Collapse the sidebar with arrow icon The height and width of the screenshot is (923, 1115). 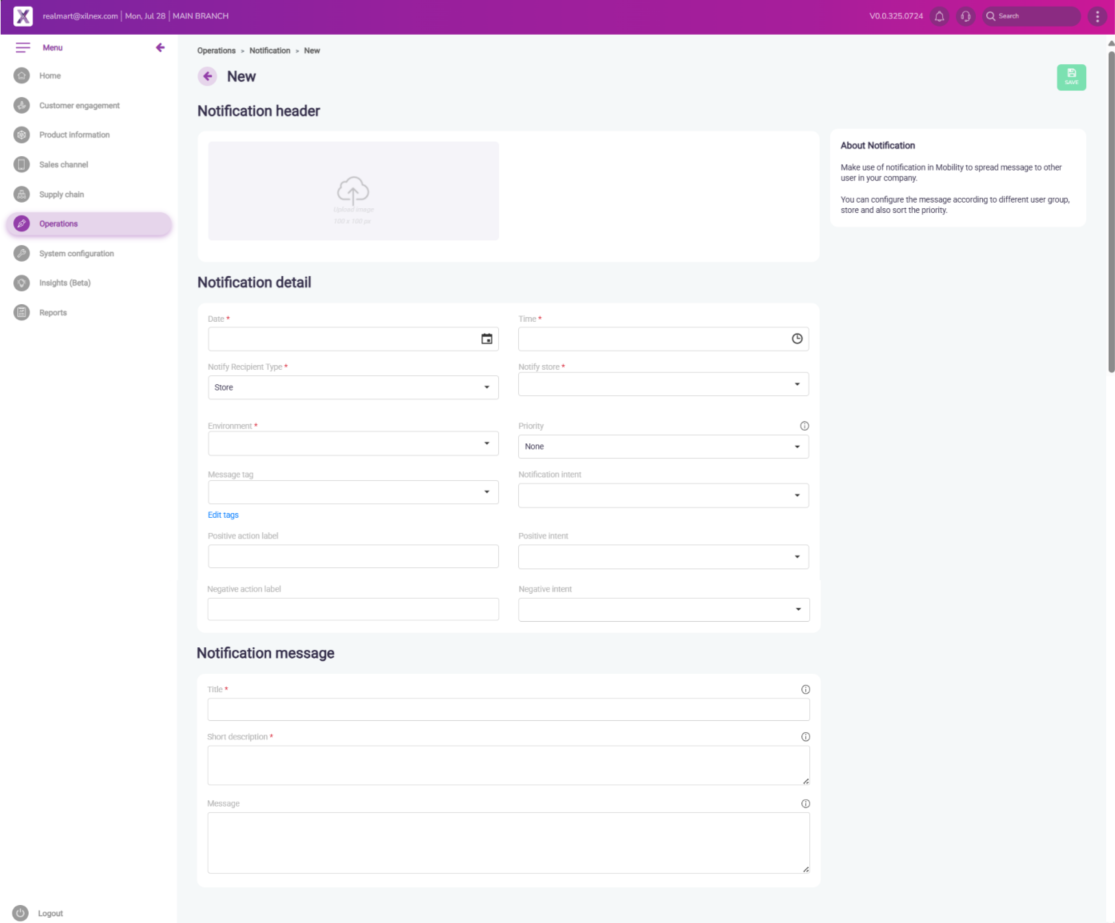pyautogui.click(x=160, y=48)
